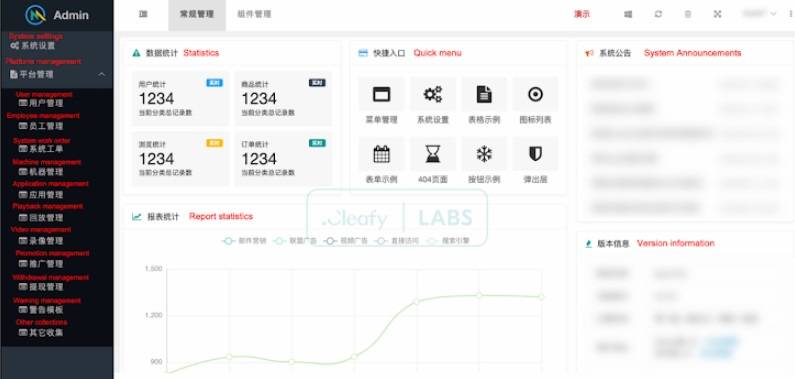Select 提现管理 in the sidebar

pos(41,287)
